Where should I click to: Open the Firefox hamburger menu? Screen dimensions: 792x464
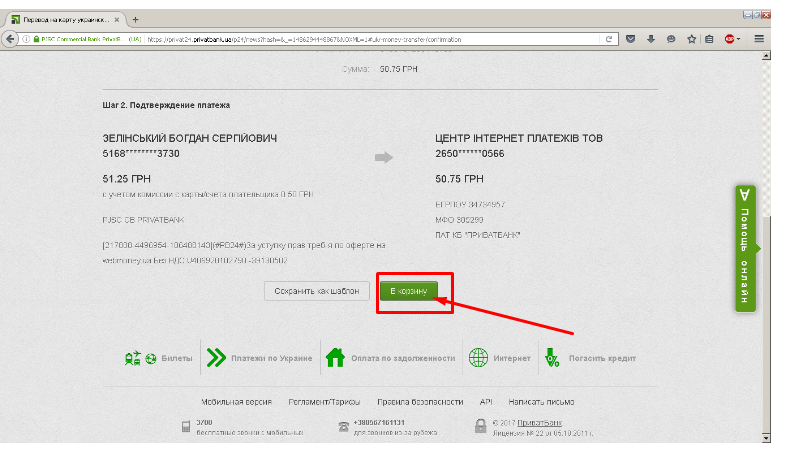point(759,39)
